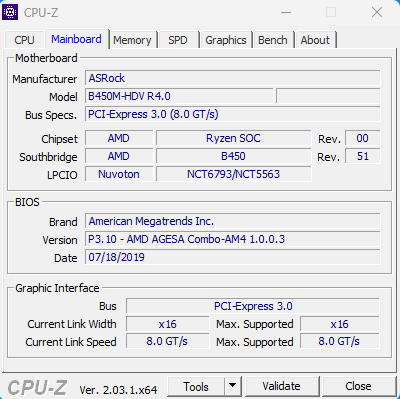
Task: Open the About tab
Action: pos(315,40)
